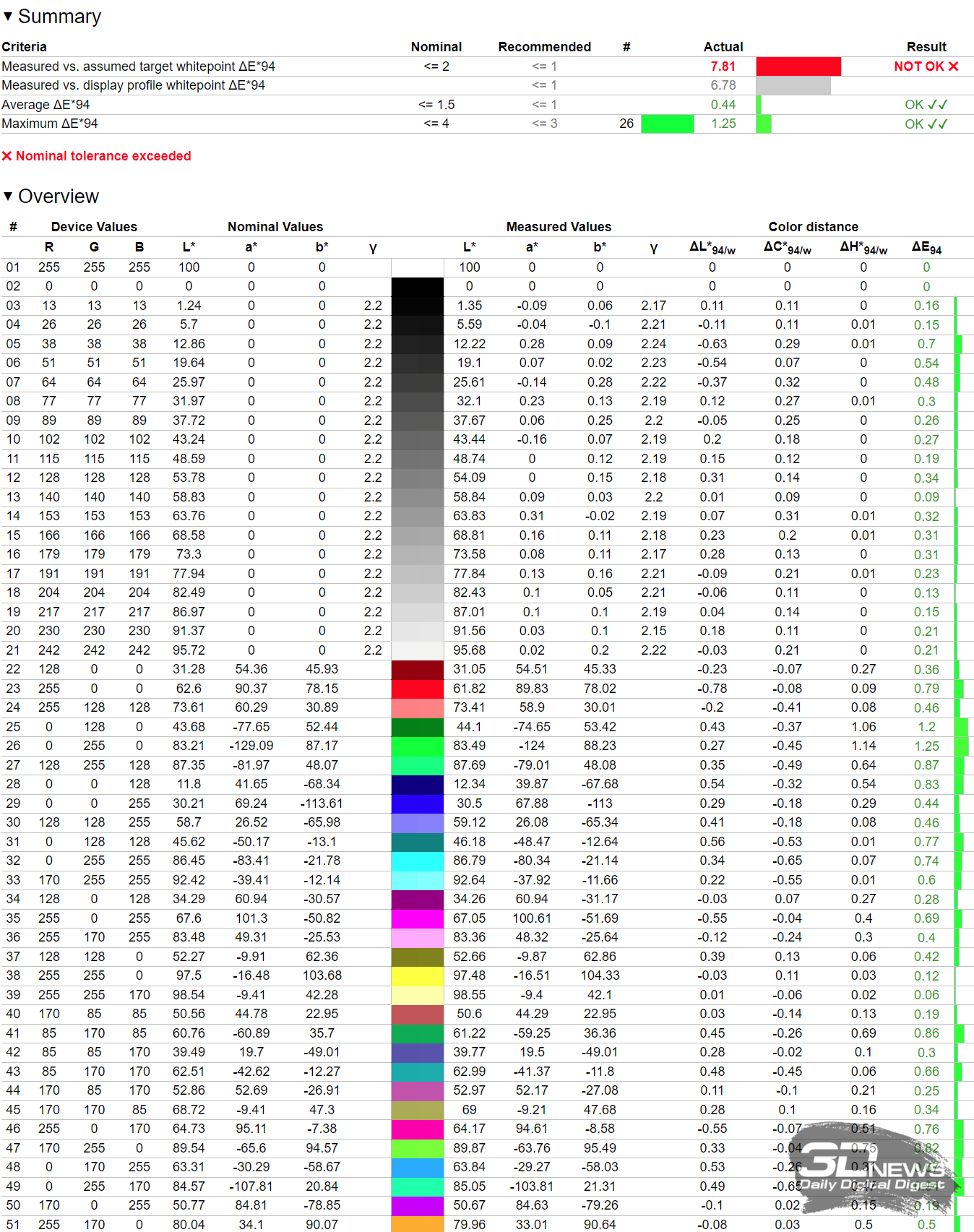Viewport: 974px width, 1232px height.
Task: Click measured gamma value 2.24
Action: point(653,344)
